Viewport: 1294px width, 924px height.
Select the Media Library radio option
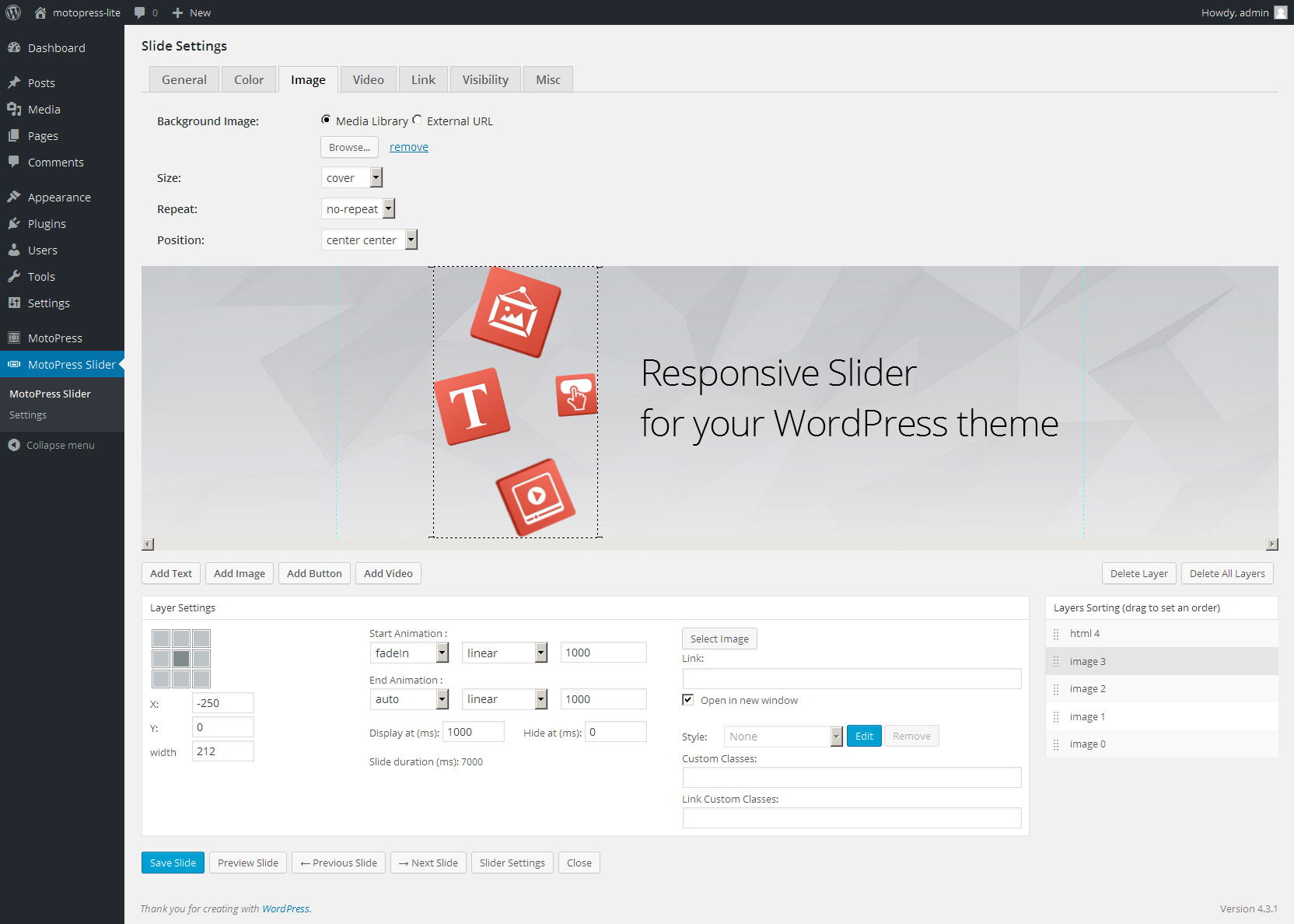click(326, 120)
